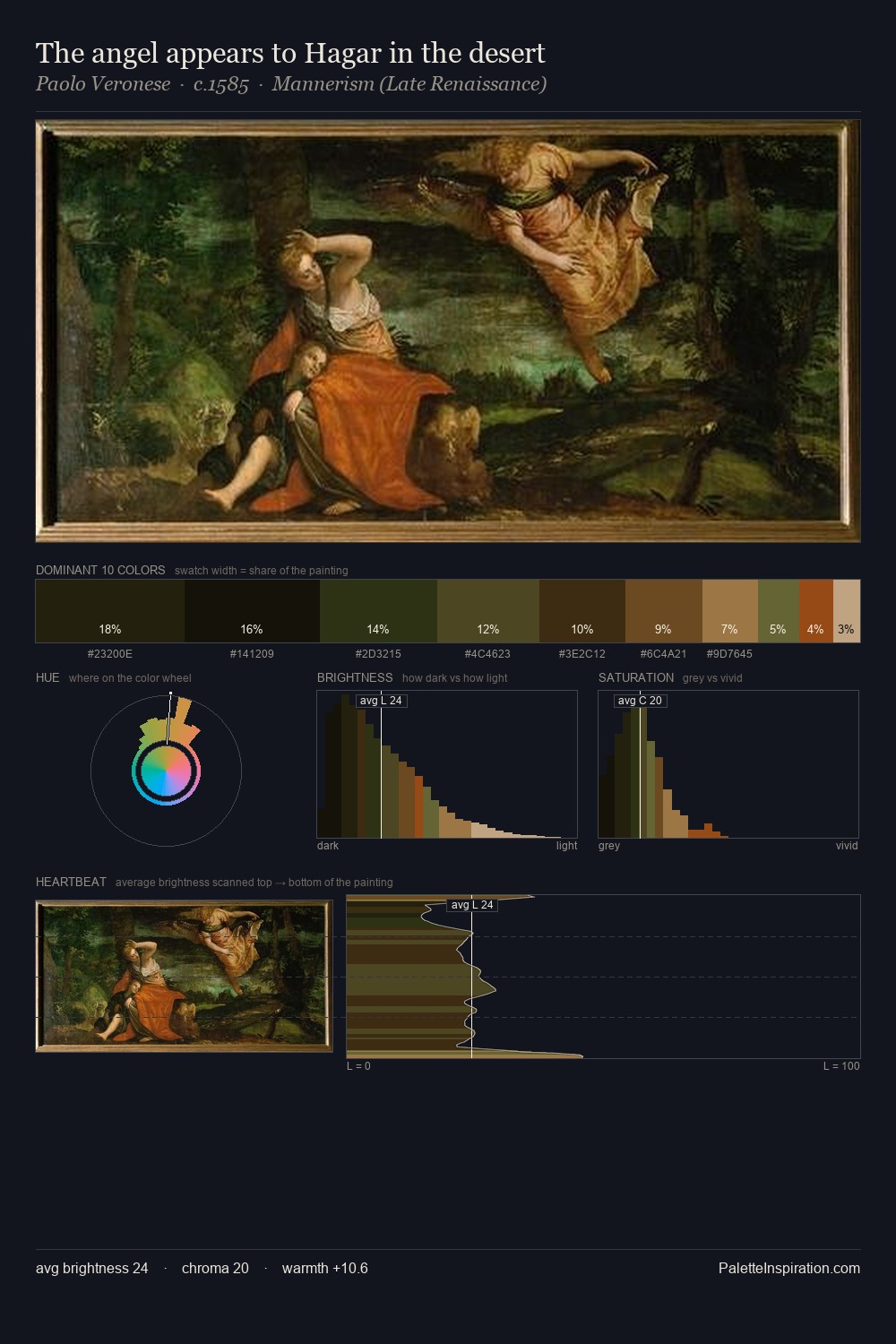This screenshot has height=1344, width=896.
Task: Choose the 12% olive-brown swatch
Action: [488, 611]
